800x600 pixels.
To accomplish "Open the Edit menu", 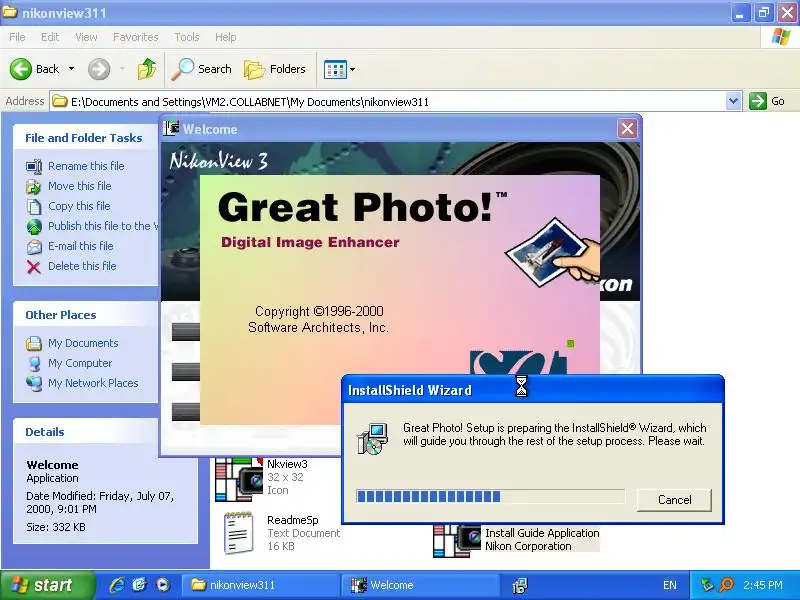I will [x=50, y=37].
